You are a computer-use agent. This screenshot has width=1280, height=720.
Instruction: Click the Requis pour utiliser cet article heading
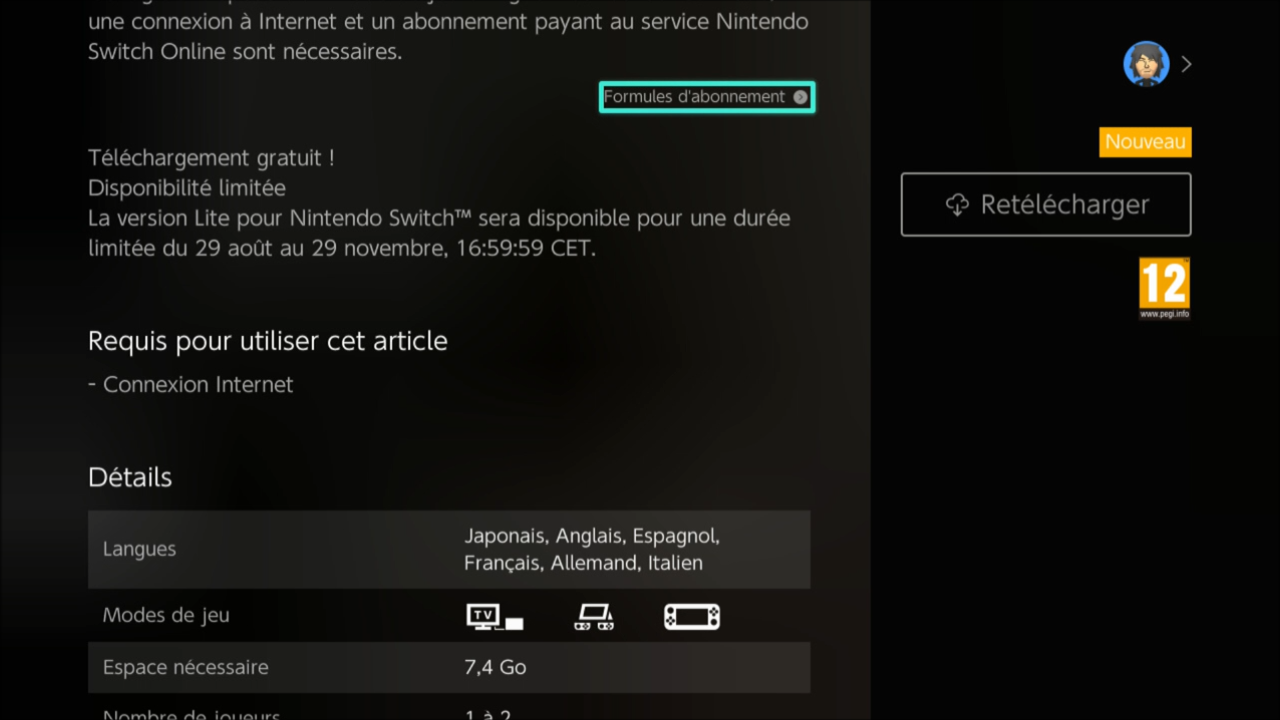coord(268,341)
